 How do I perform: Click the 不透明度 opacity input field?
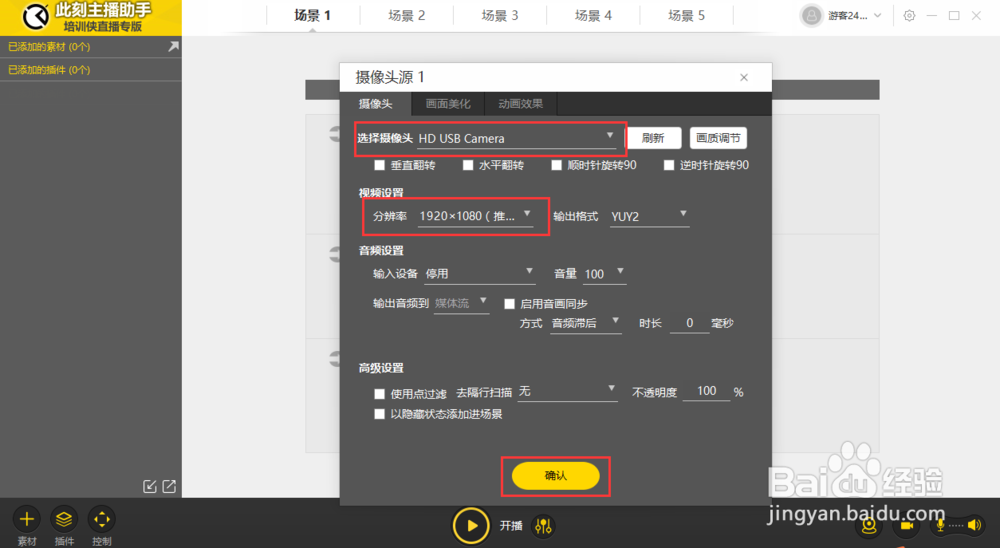[706, 391]
